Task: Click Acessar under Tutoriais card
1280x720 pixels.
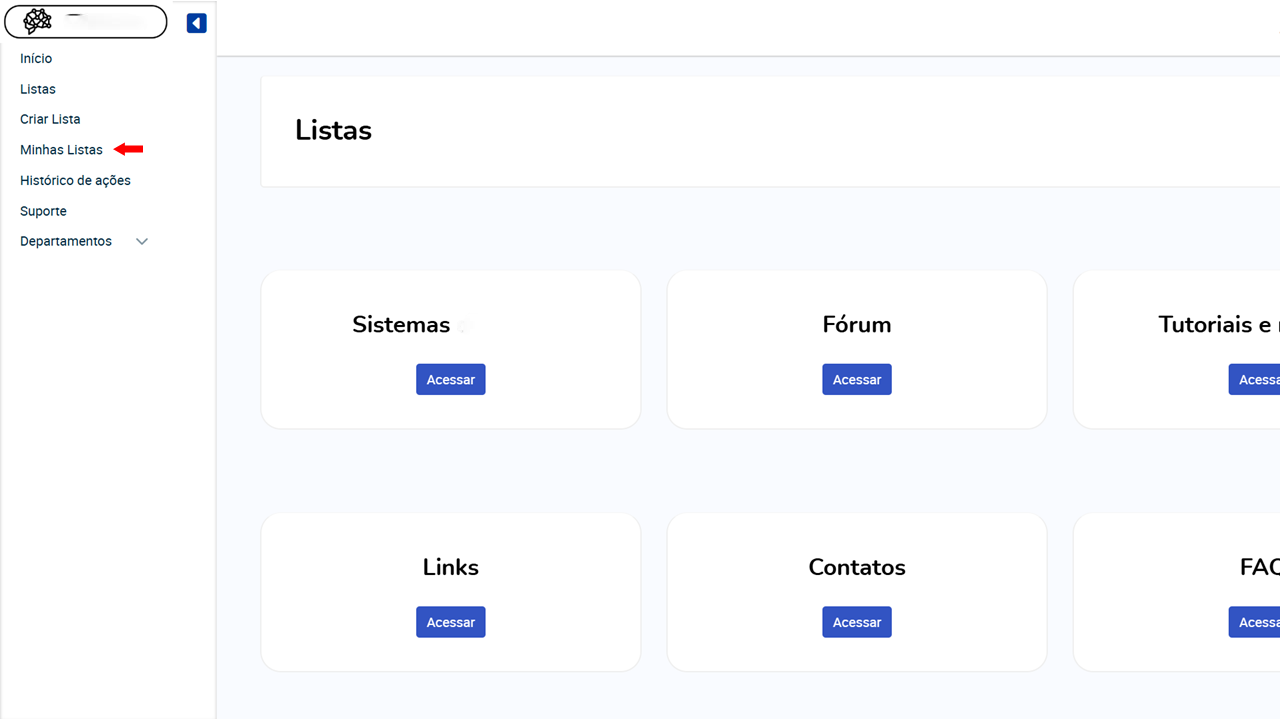Action: [x=1255, y=380]
